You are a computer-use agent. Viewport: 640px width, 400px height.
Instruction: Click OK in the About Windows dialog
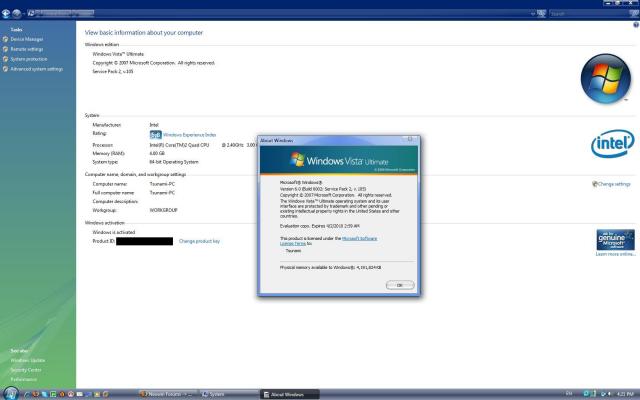pos(400,285)
